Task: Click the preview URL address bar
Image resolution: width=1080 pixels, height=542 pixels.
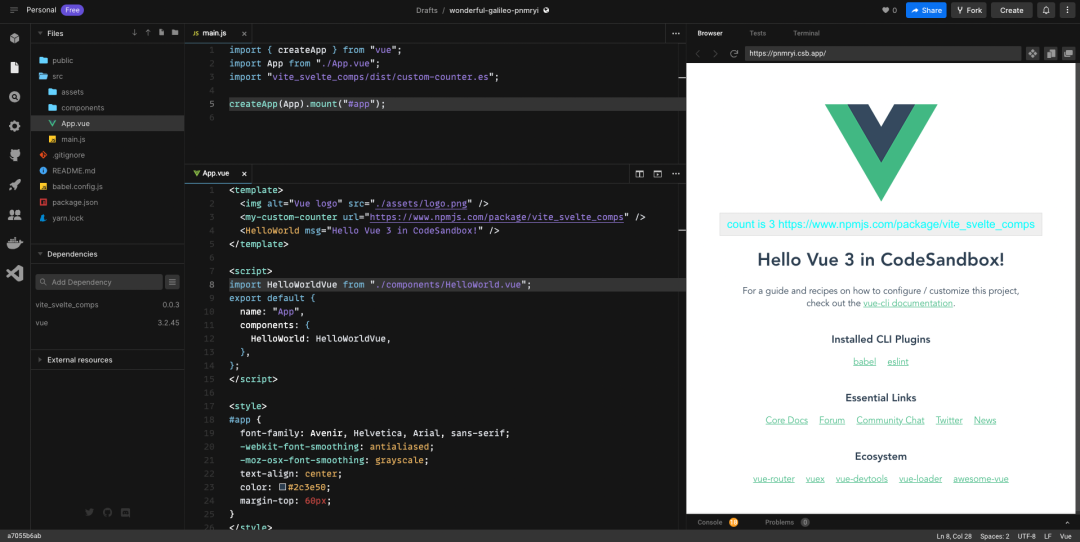Action: (882, 53)
